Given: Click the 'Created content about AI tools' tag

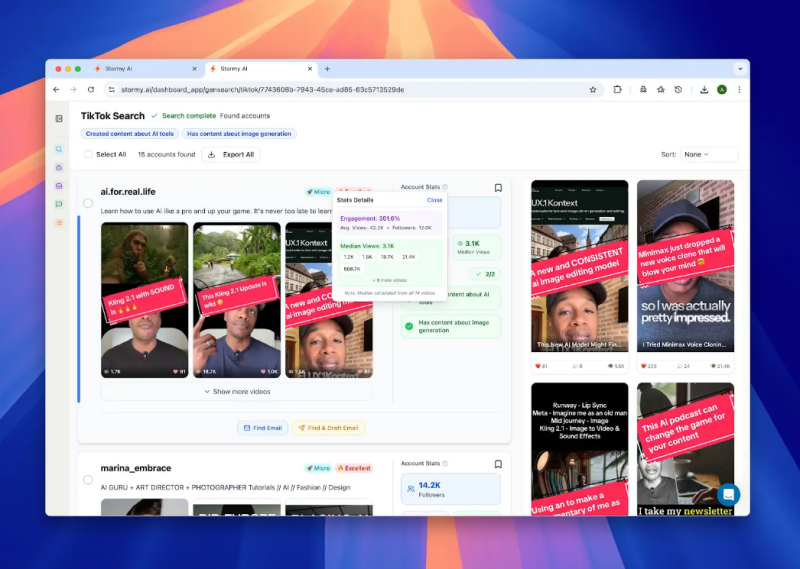Looking at the screenshot, I should [130, 134].
